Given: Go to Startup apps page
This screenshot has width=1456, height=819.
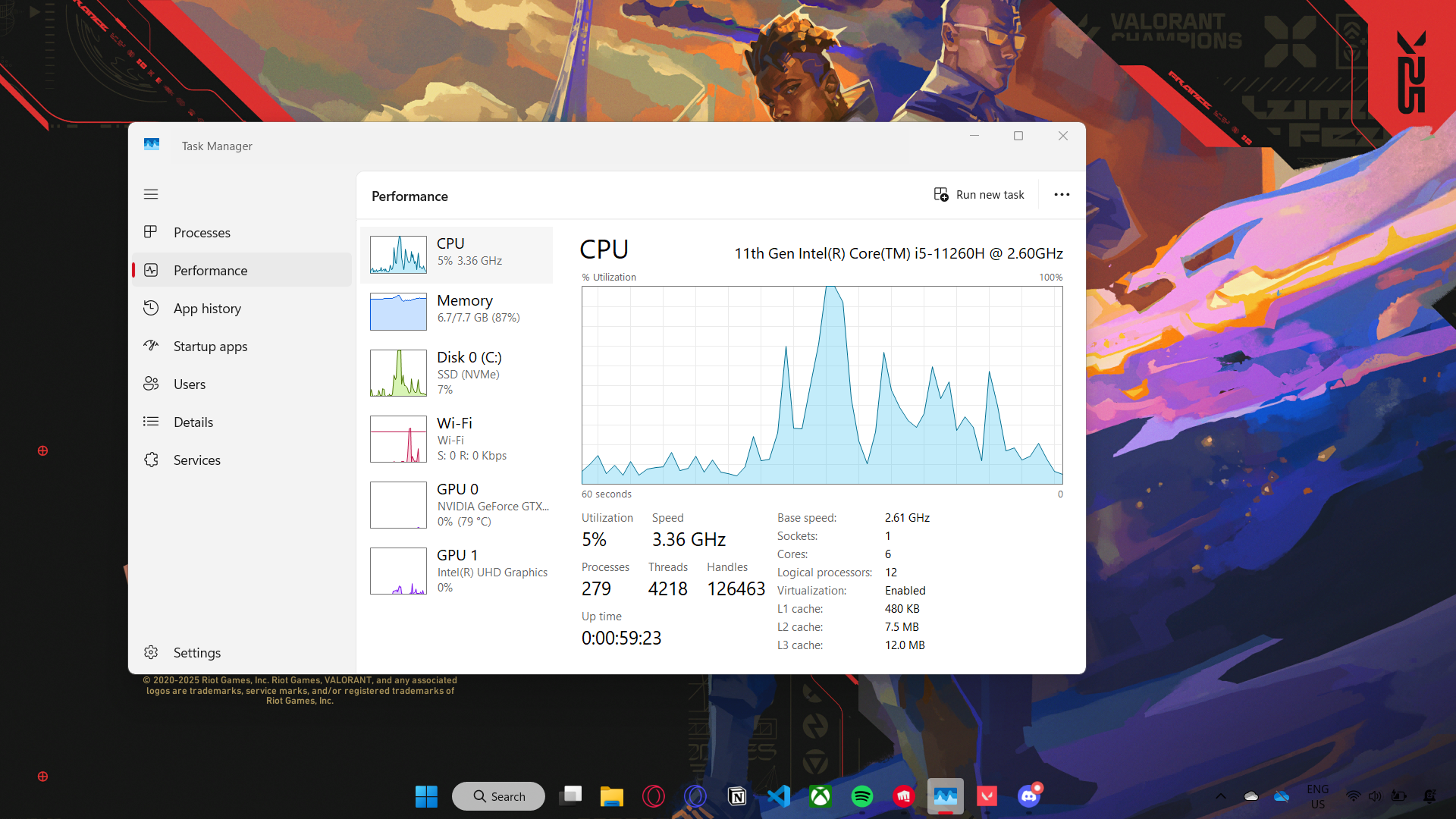Looking at the screenshot, I should coord(210,347).
